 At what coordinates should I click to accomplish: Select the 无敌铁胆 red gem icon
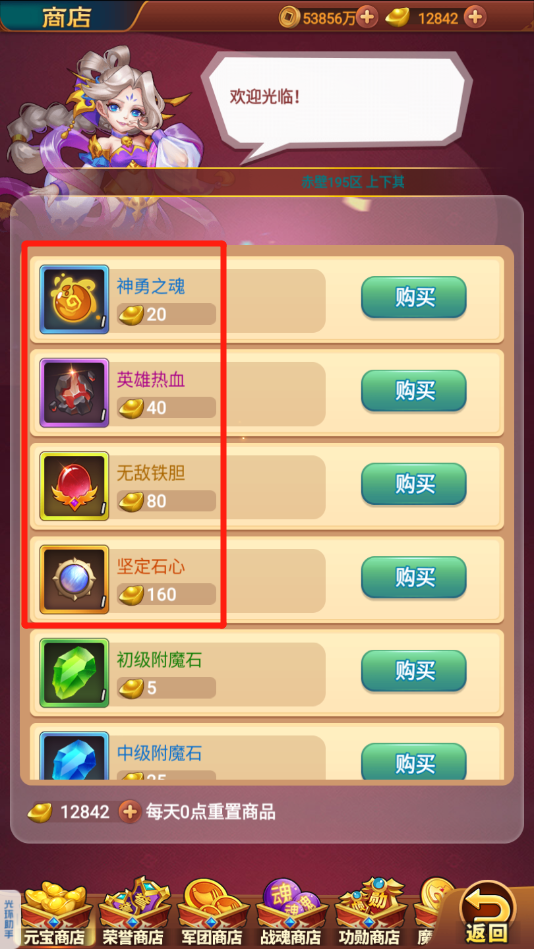coord(74,486)
